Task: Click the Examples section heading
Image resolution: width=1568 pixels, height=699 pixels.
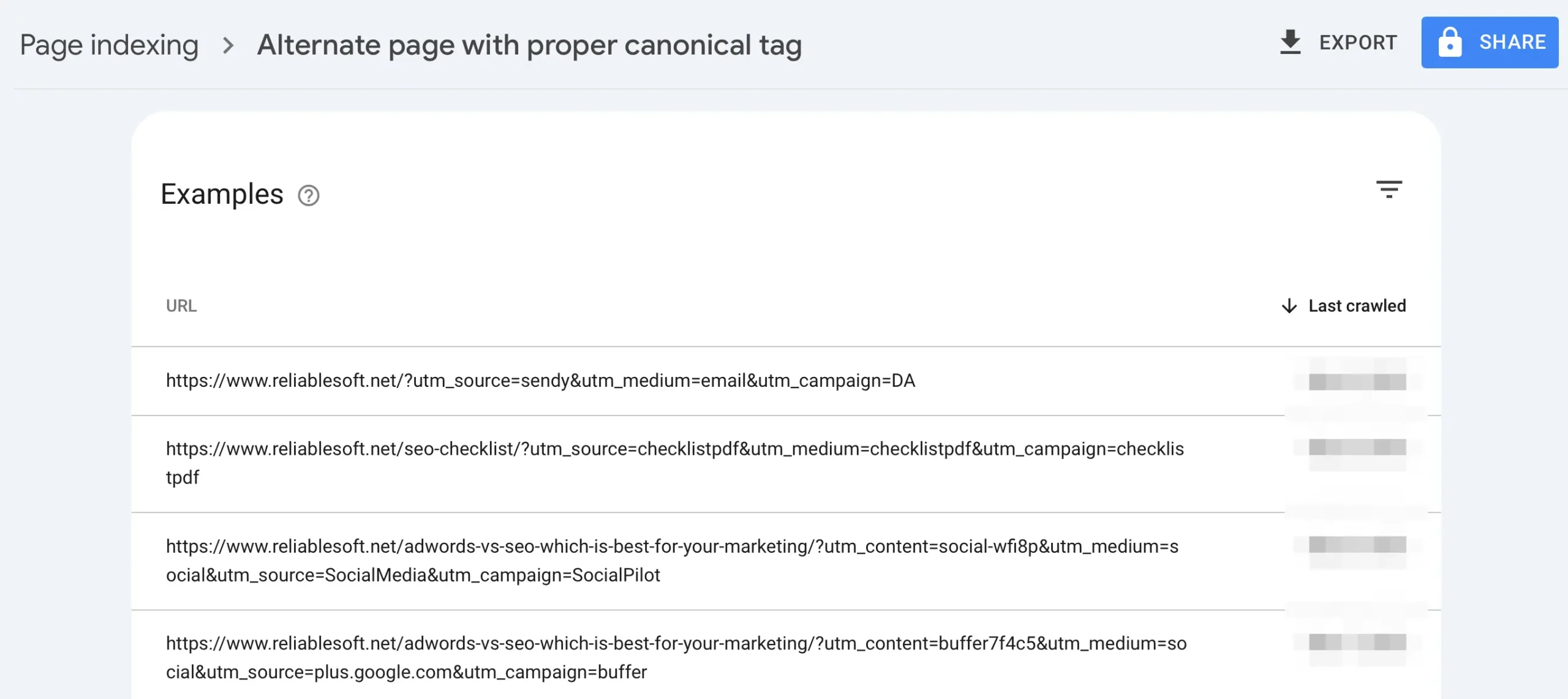Action: tap(222, 194)
